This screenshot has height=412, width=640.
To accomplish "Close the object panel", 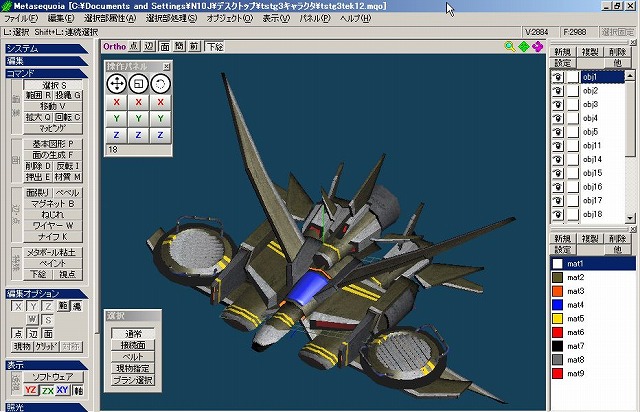I will click(633, 42).
